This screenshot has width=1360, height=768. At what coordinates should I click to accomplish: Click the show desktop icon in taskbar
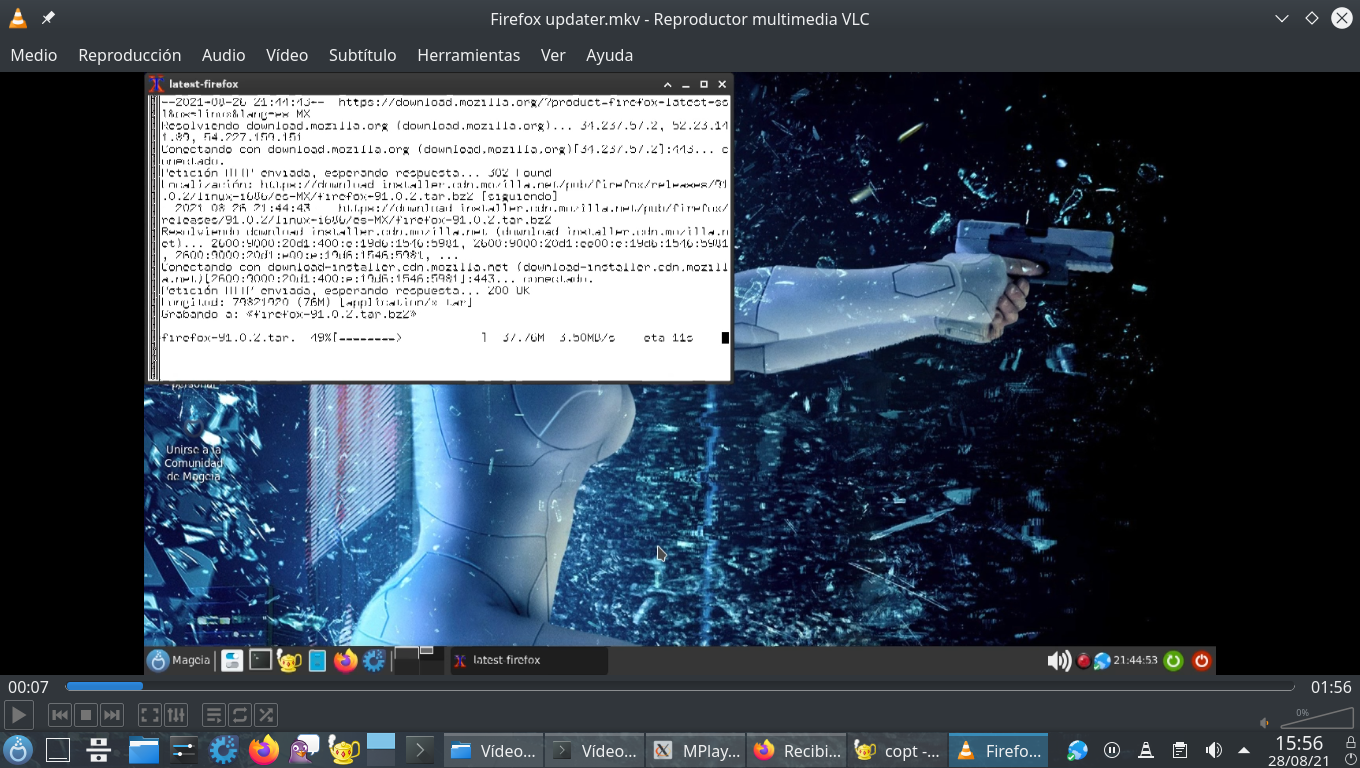pos(58,749)
